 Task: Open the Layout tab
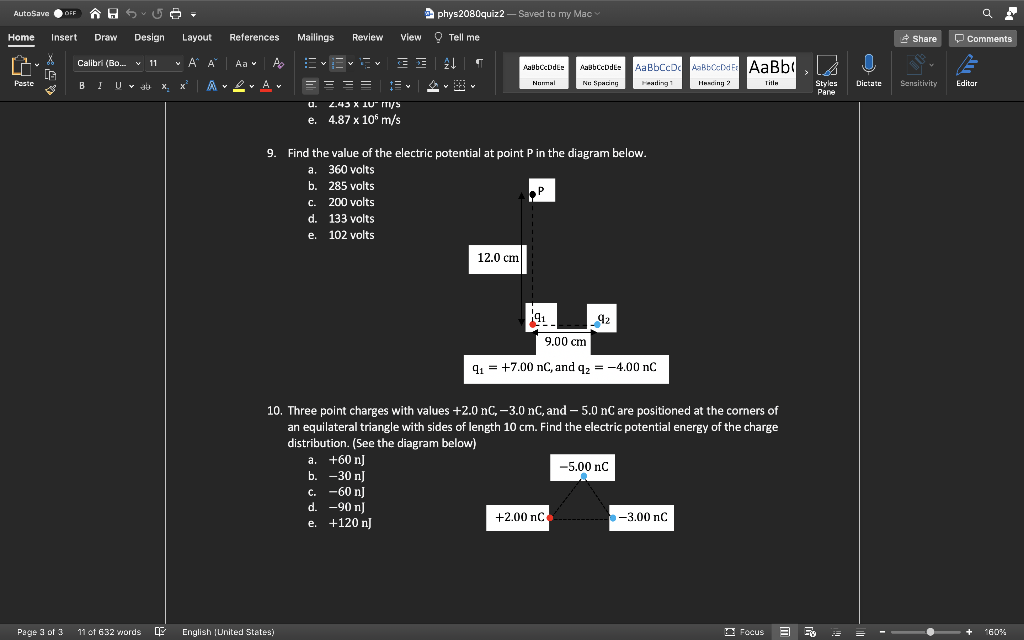[197, 37]
